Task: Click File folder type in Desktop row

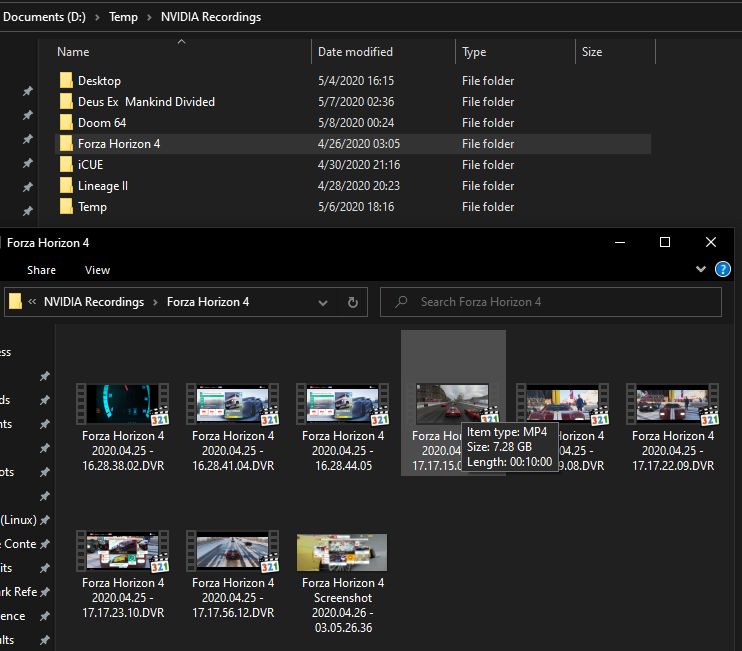Action: pos(488,81)
